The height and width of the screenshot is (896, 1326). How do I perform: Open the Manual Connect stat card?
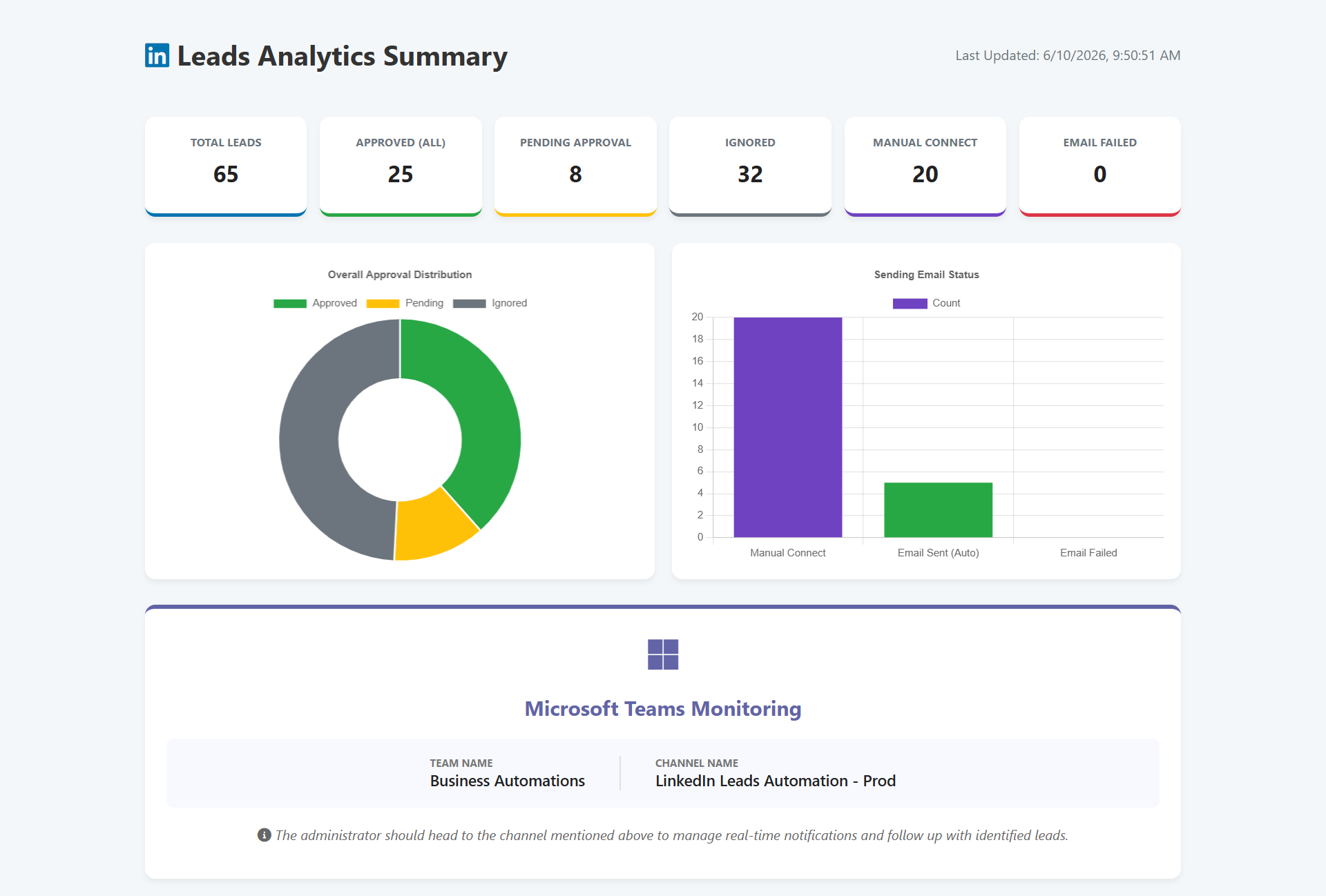(x=925, y=166)
